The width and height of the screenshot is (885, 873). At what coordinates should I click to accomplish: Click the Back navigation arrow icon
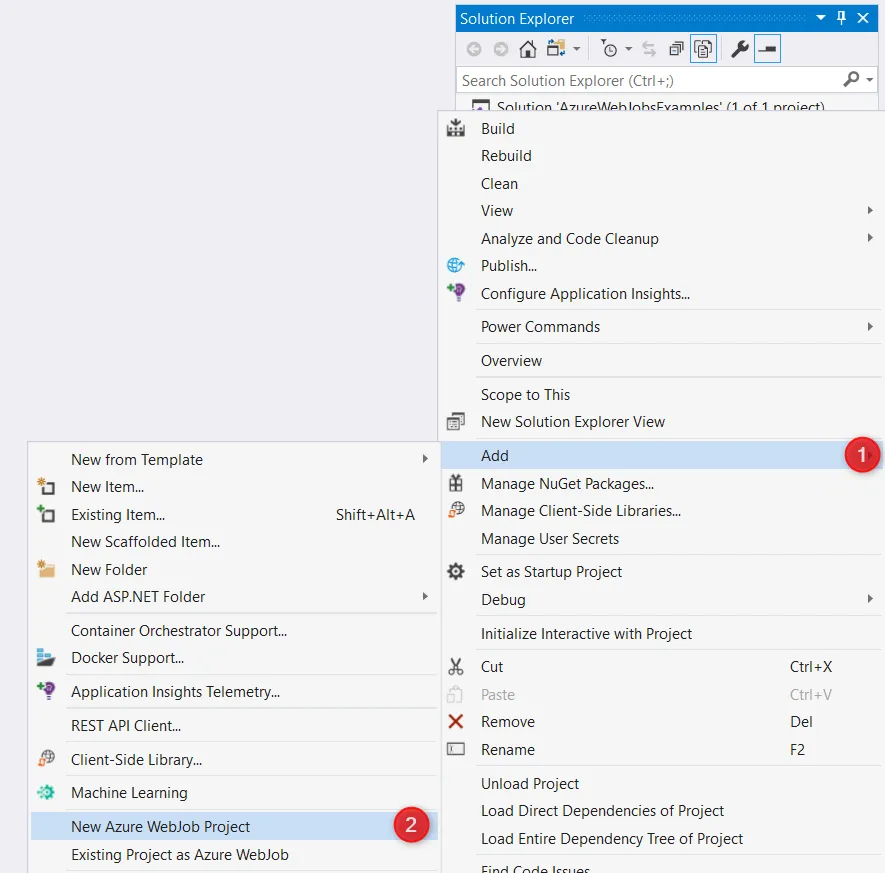point(474,49)
